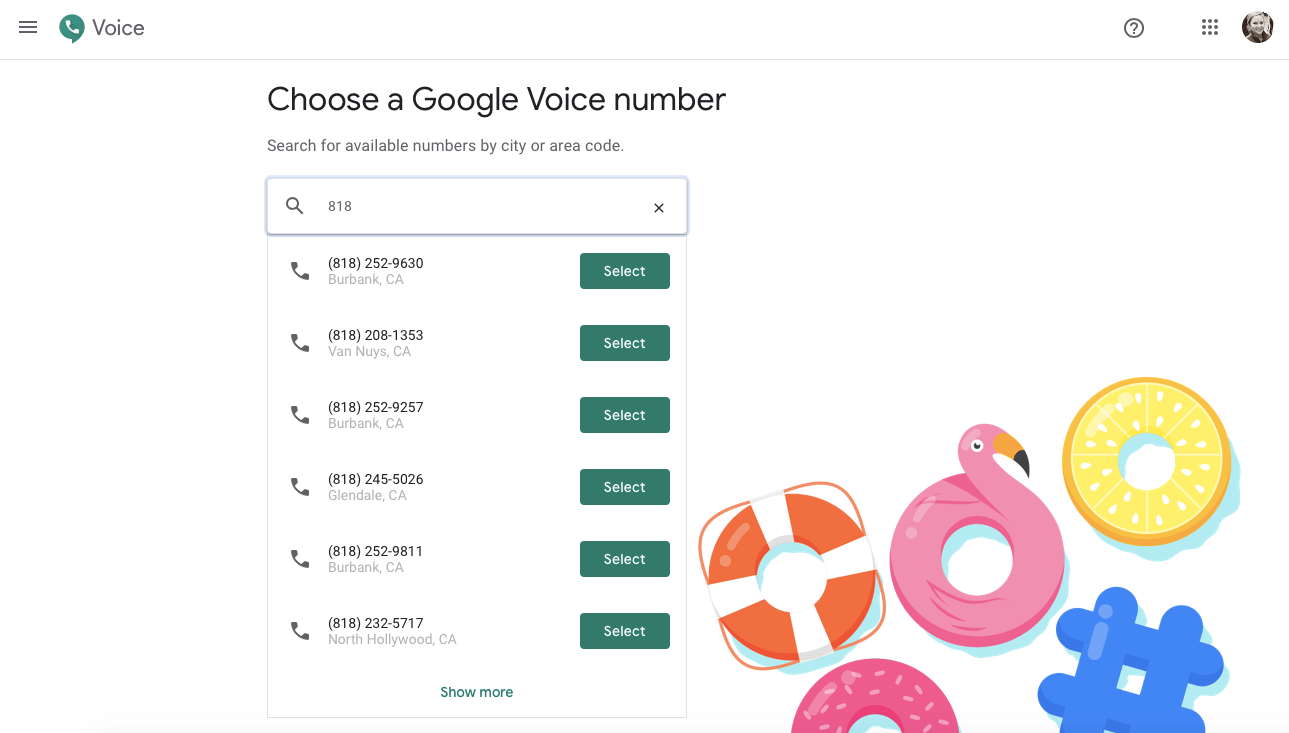Select the number (818) 252-9811

coord(624,559)
